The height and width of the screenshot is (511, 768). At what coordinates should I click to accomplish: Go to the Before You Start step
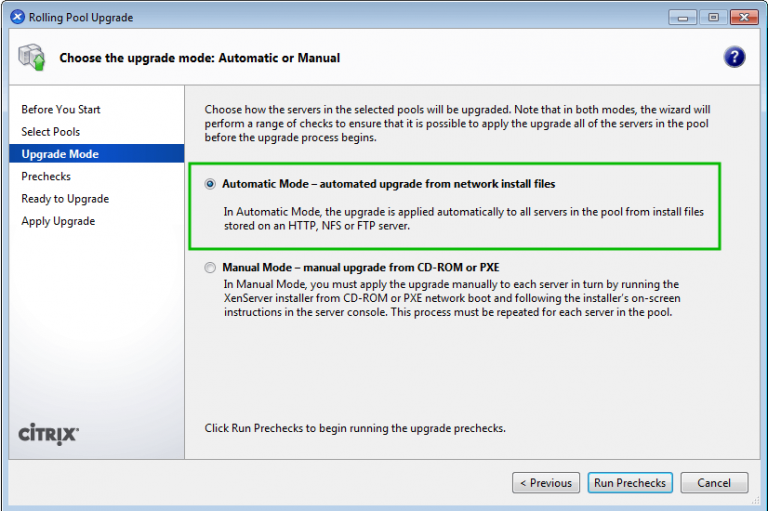pyautogui.click(x=61, y=109)
